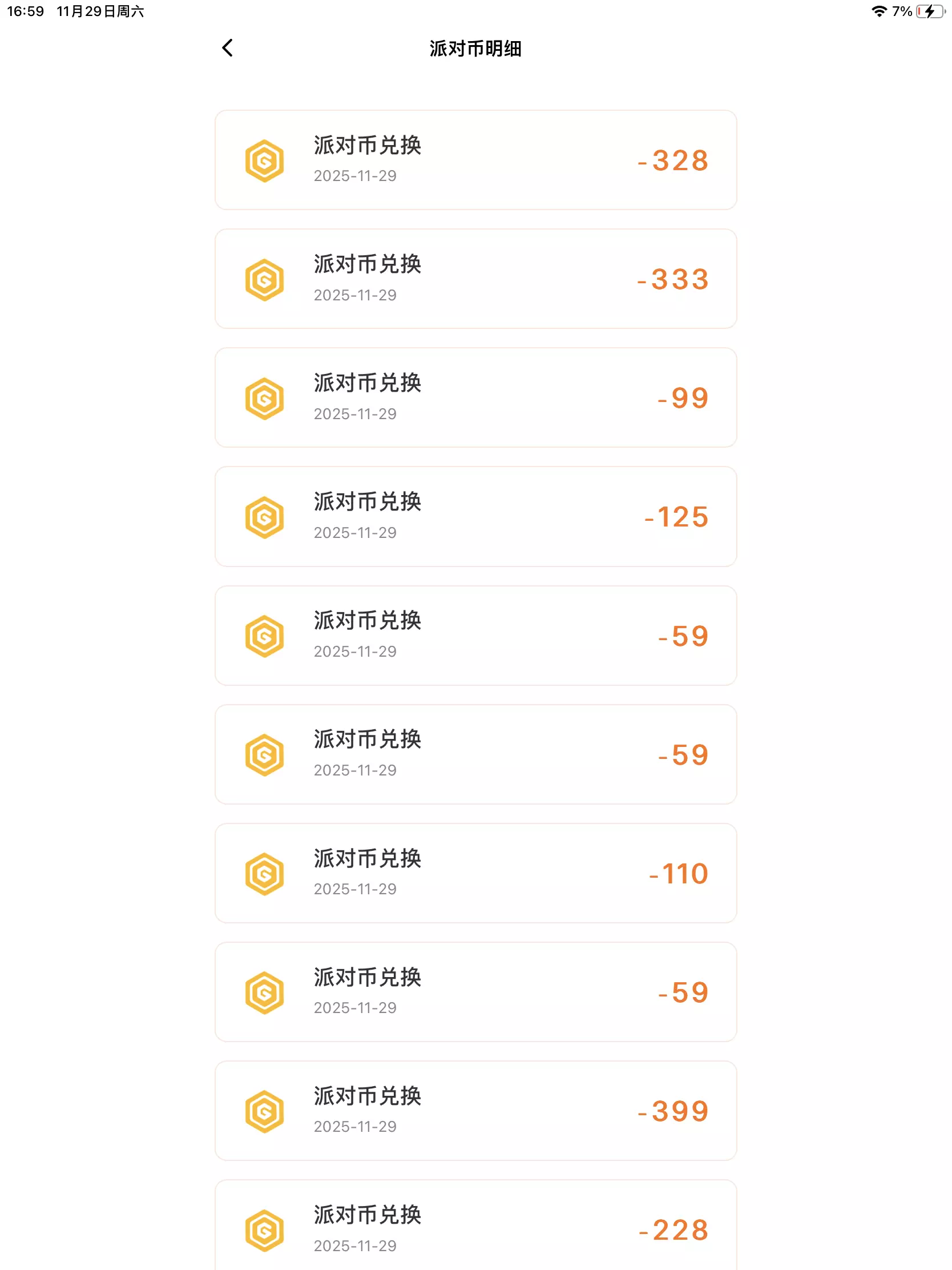Tap the -125 amount text
This screenshot has height=1270, width=952.
[676, 517]
